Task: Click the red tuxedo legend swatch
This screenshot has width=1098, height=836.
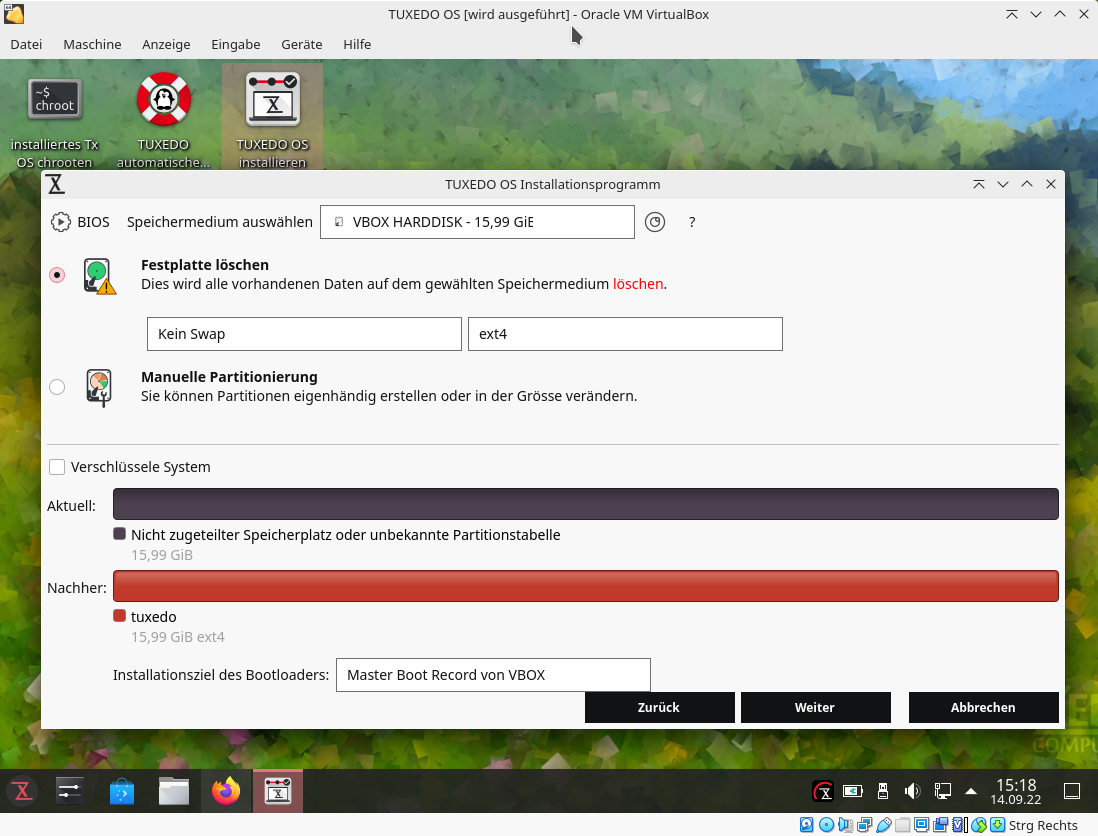Action: click(119, 615)
